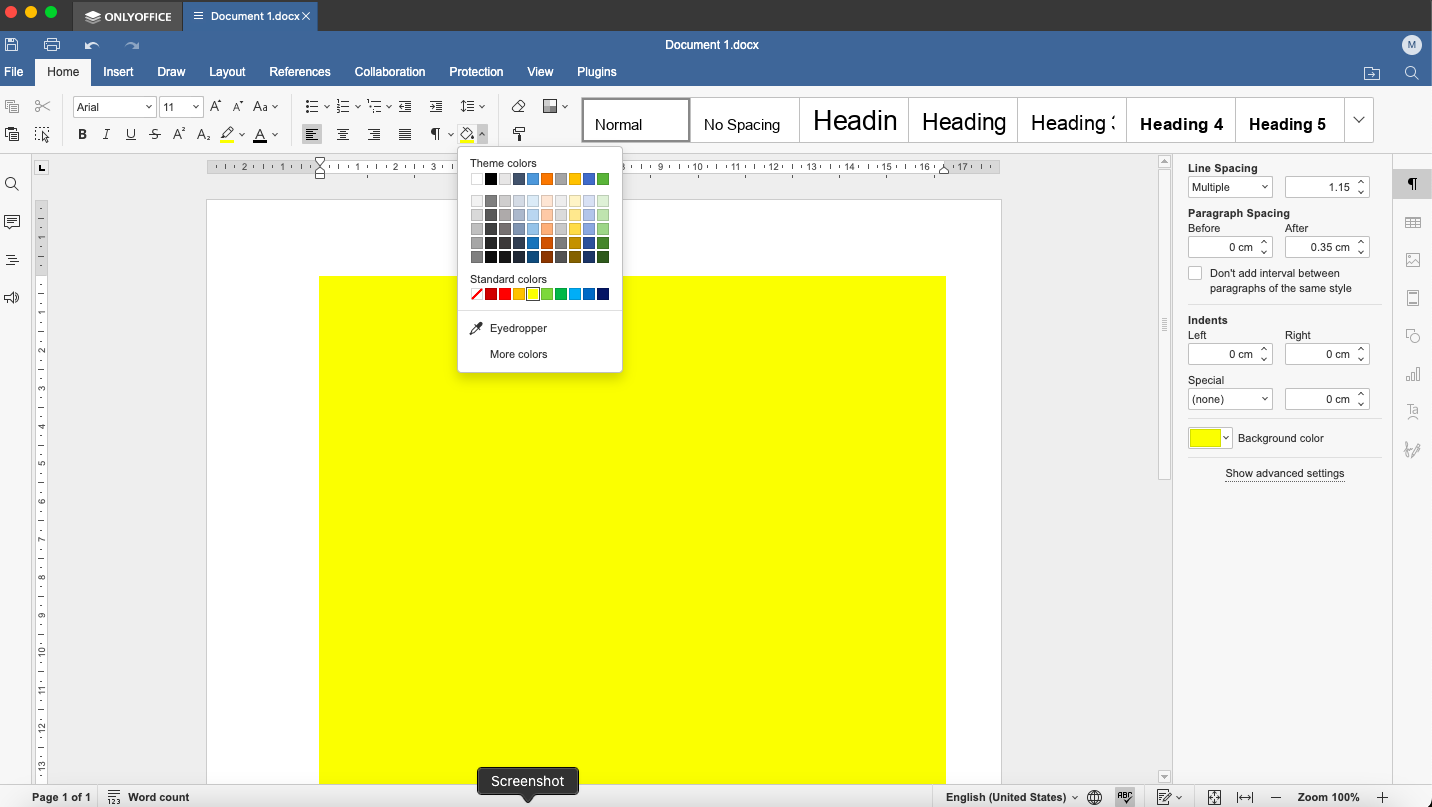Toggle left paragraph alignment
Image resolution: width=1432 pixels, height=807 pixels.
point(312,134)
